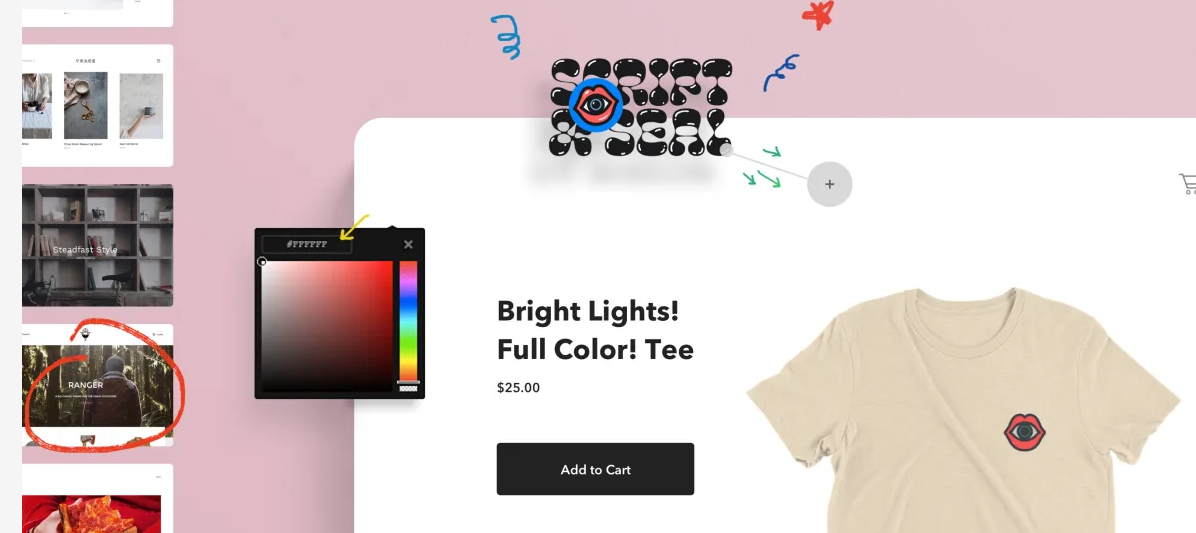Click the white circle color selector handle
Screen dimensions: 1196x533
pos(262,262)
